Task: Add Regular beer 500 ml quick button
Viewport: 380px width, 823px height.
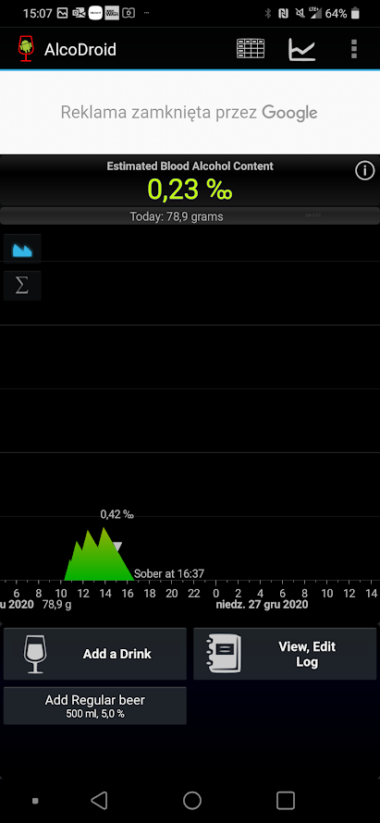Action: 95,705
